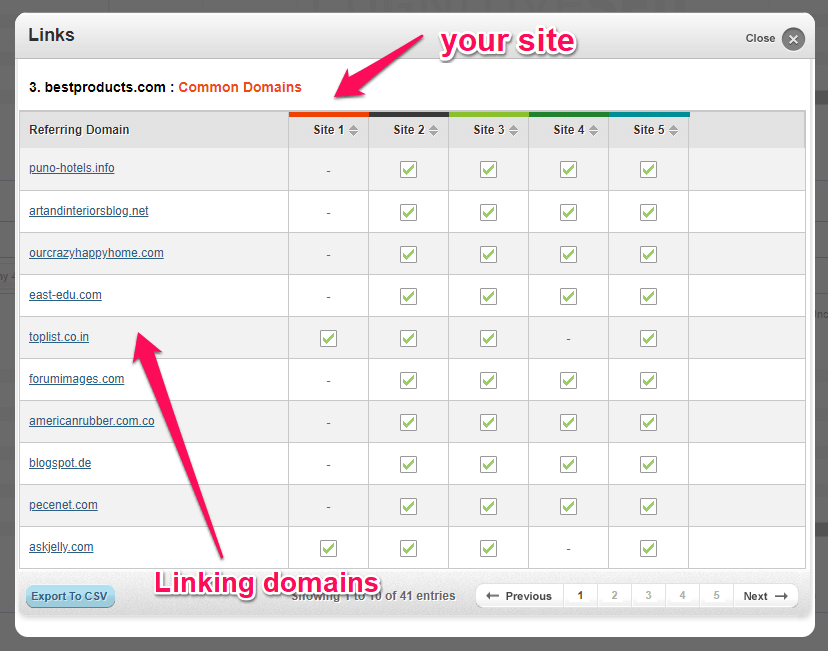
Task: Export the table with Export To CSV
Action: (x=70, y=596)
